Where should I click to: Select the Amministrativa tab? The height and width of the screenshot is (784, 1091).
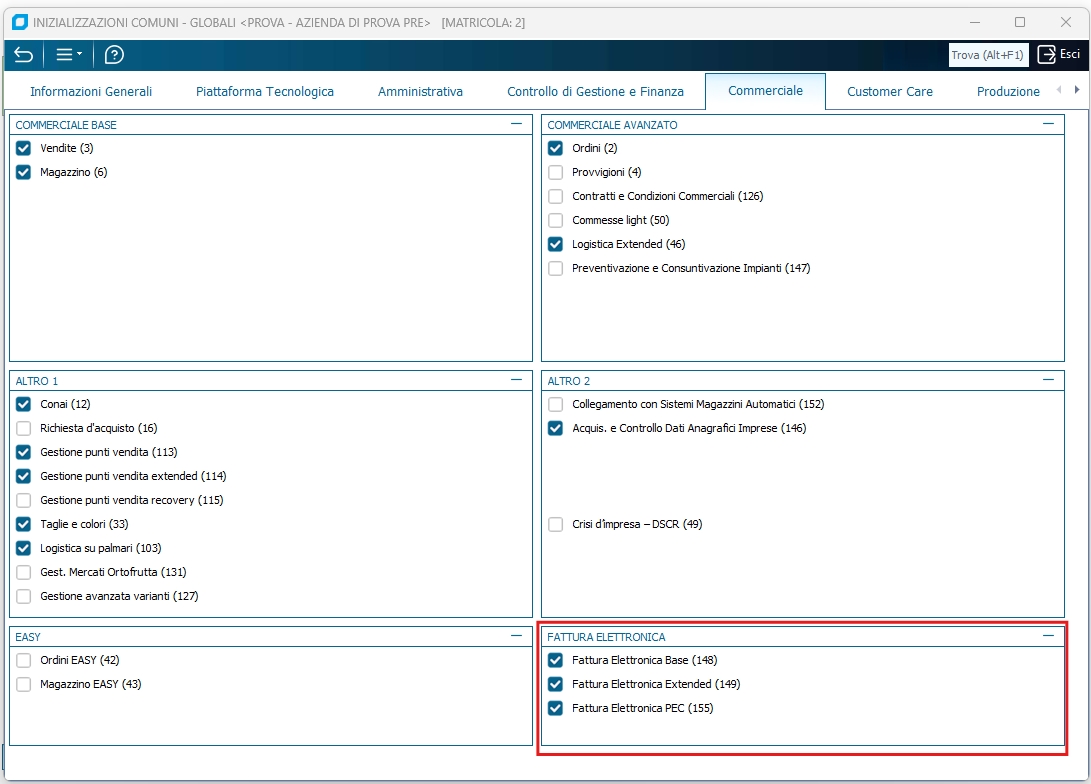[420, 91]
